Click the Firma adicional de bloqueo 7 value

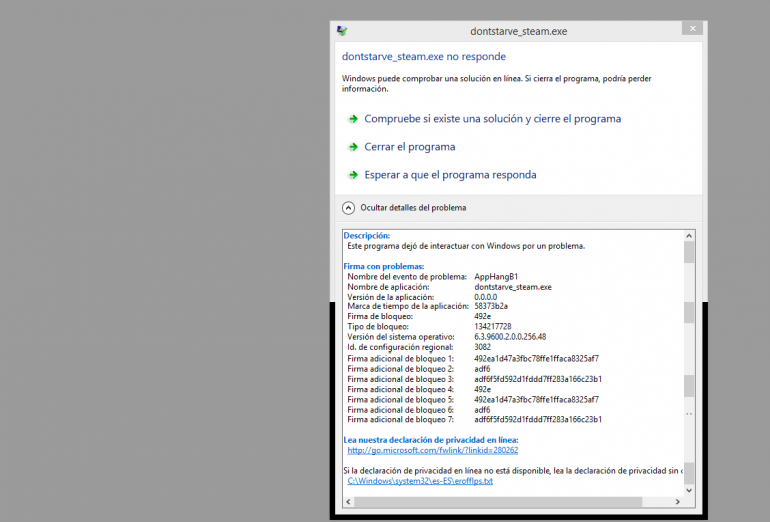click(x=538, y=420)
